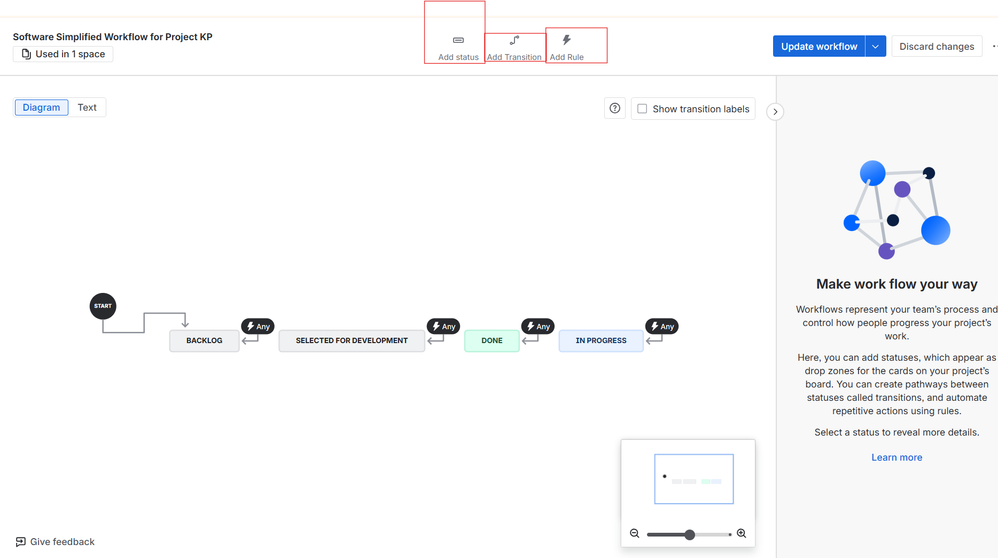Click the Any badge beside IN PROGRESS
The image size is (998, 558).
[662, 326]
